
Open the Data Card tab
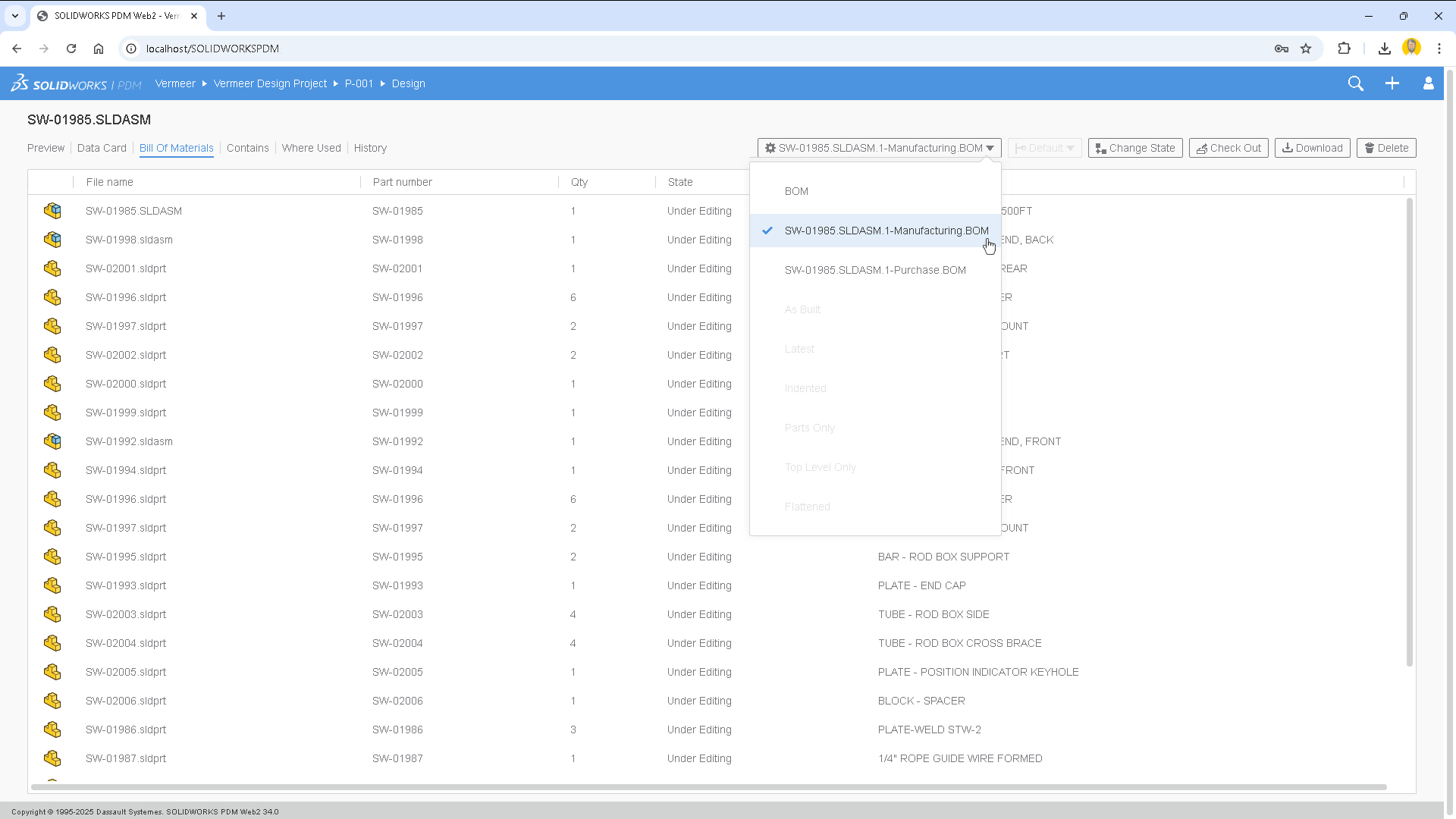point(102,148)
